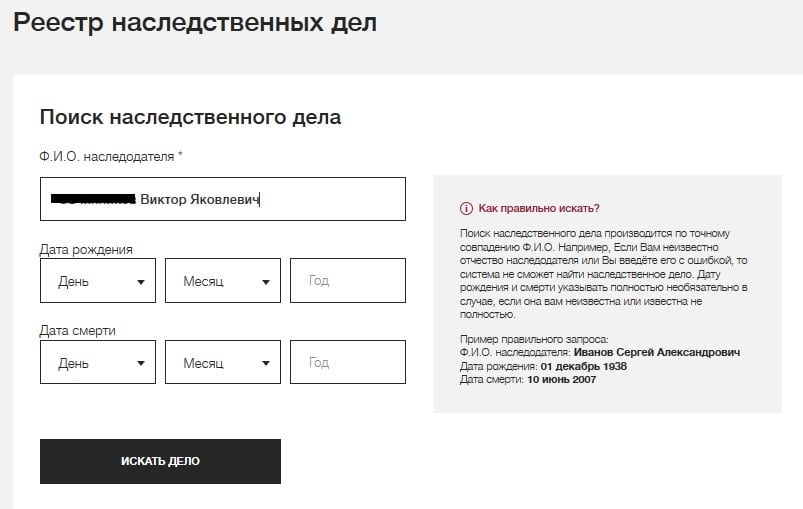Click the info icon beside 'Как правильно искать?'
803x509 pixels.
466,208
